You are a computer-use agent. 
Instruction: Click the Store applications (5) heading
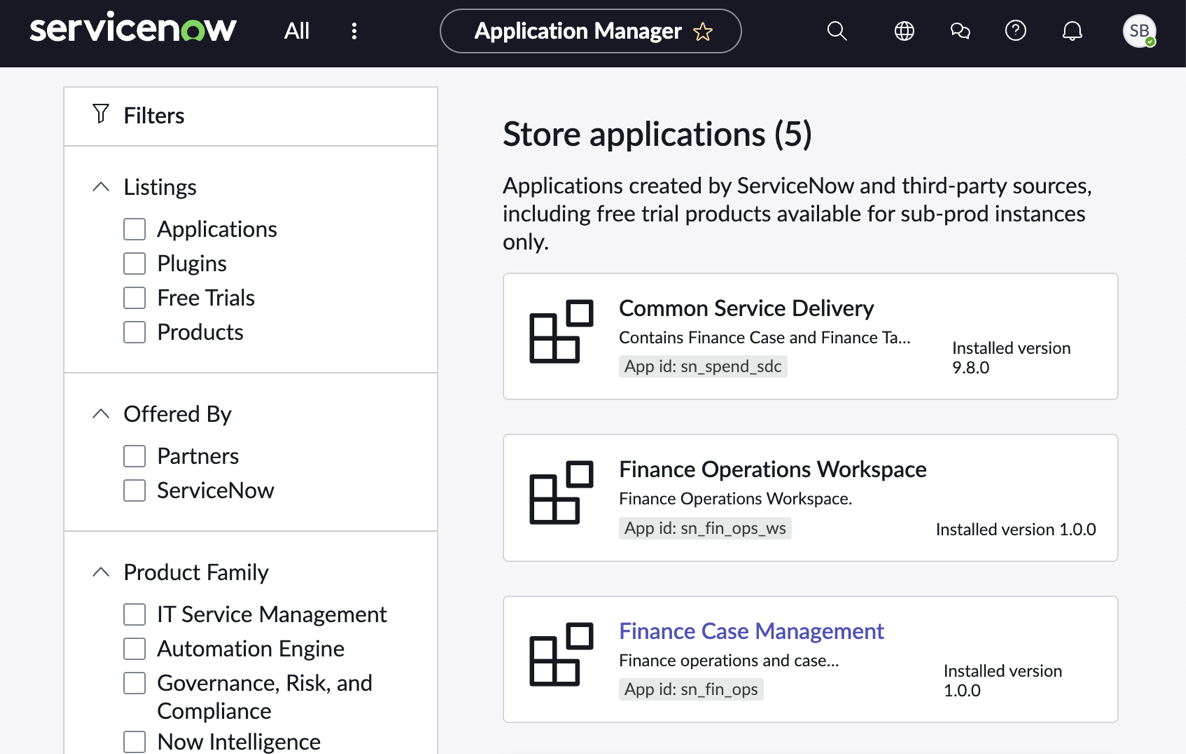pyautogui.click(x=657, y=135)
